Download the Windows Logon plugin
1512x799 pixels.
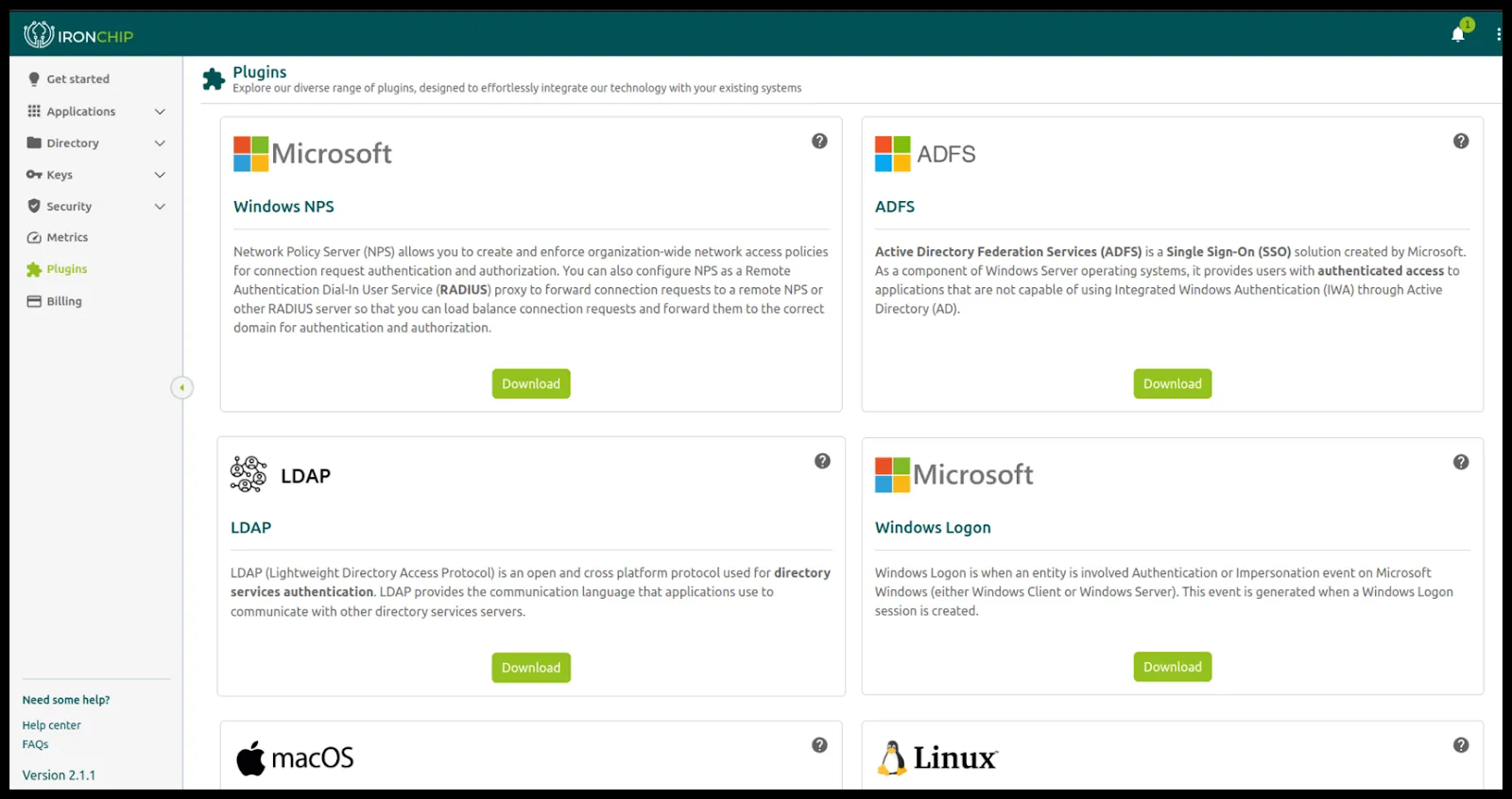click(x=1173, y=667)
